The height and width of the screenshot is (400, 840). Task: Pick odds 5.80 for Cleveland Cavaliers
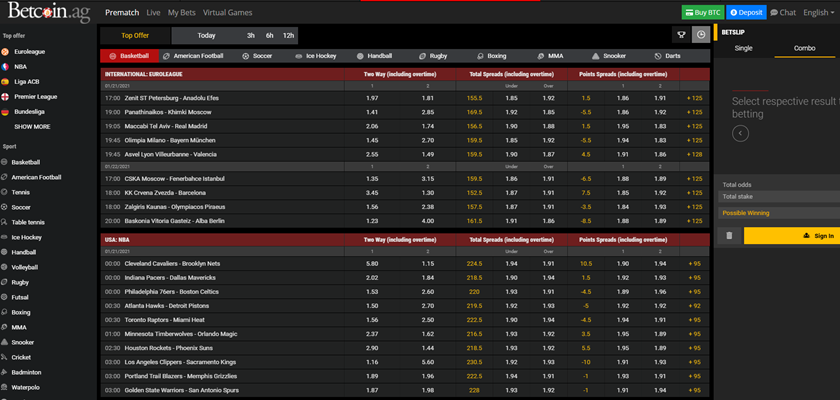372,264
